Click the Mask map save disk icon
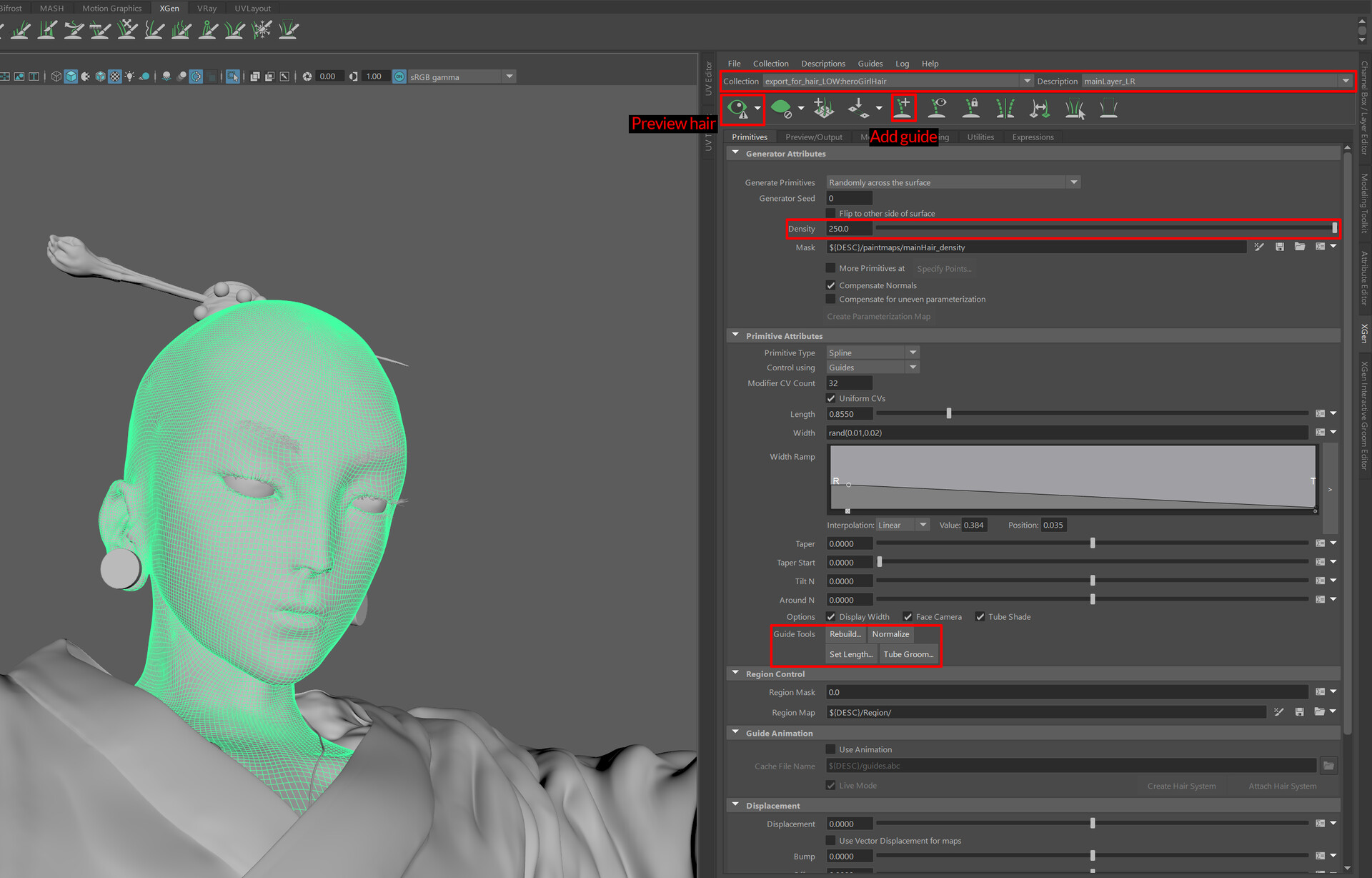The height and width of the screenshot is (878, 1372). pos(1280,247)
